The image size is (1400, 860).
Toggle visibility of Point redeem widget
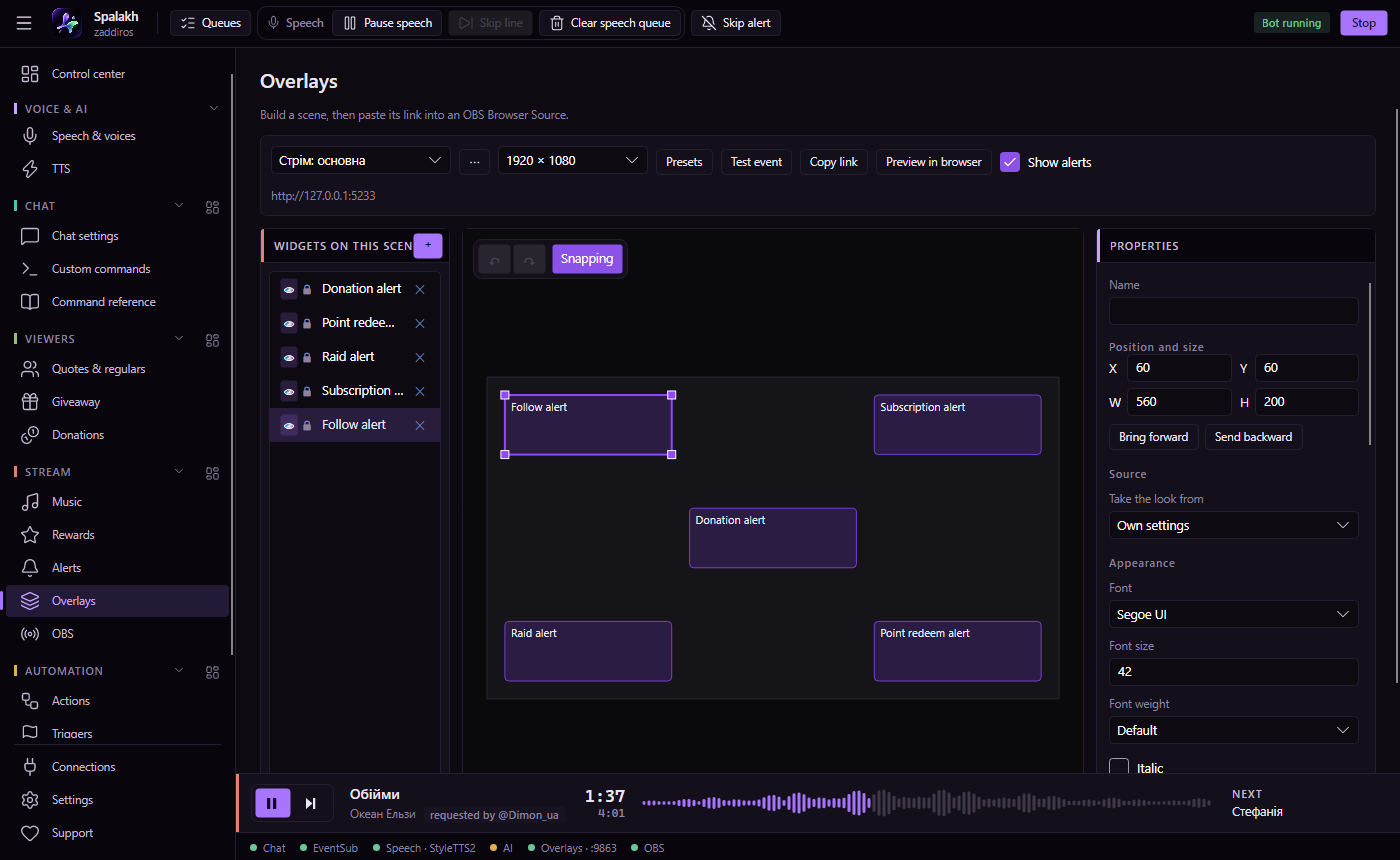pyautogui.click(x=289, y=323)
